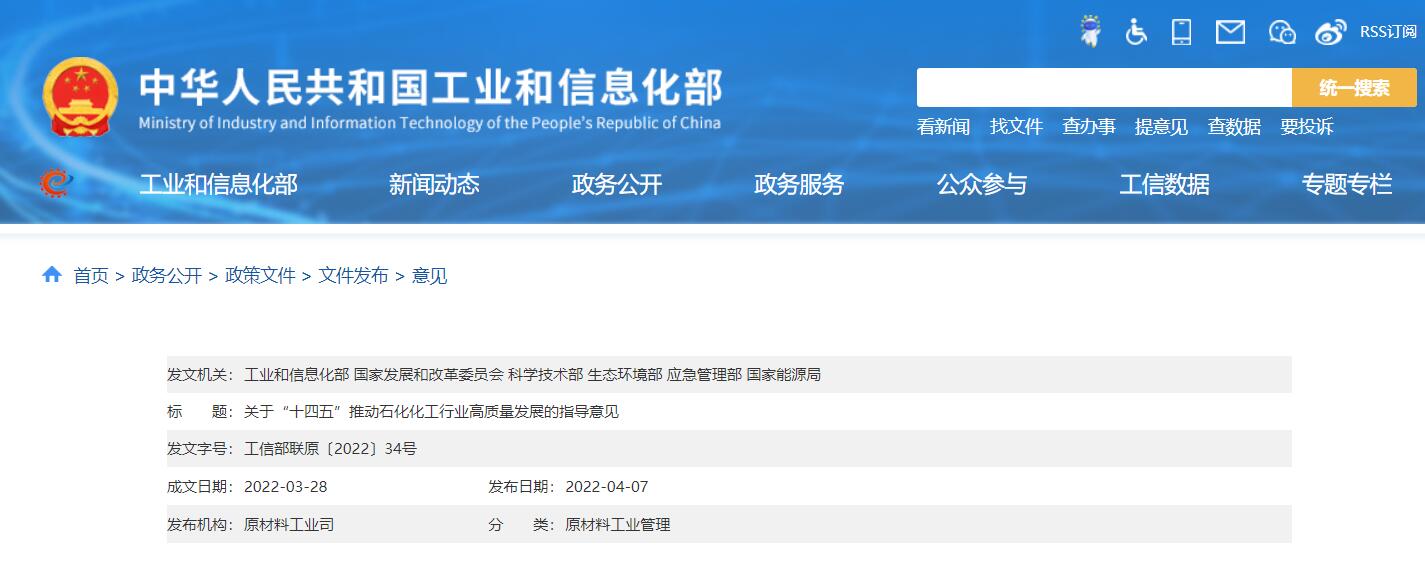Open the 公众参与 menu
Viewport: 1425px width, 567px height.
[x=982, y=184]
